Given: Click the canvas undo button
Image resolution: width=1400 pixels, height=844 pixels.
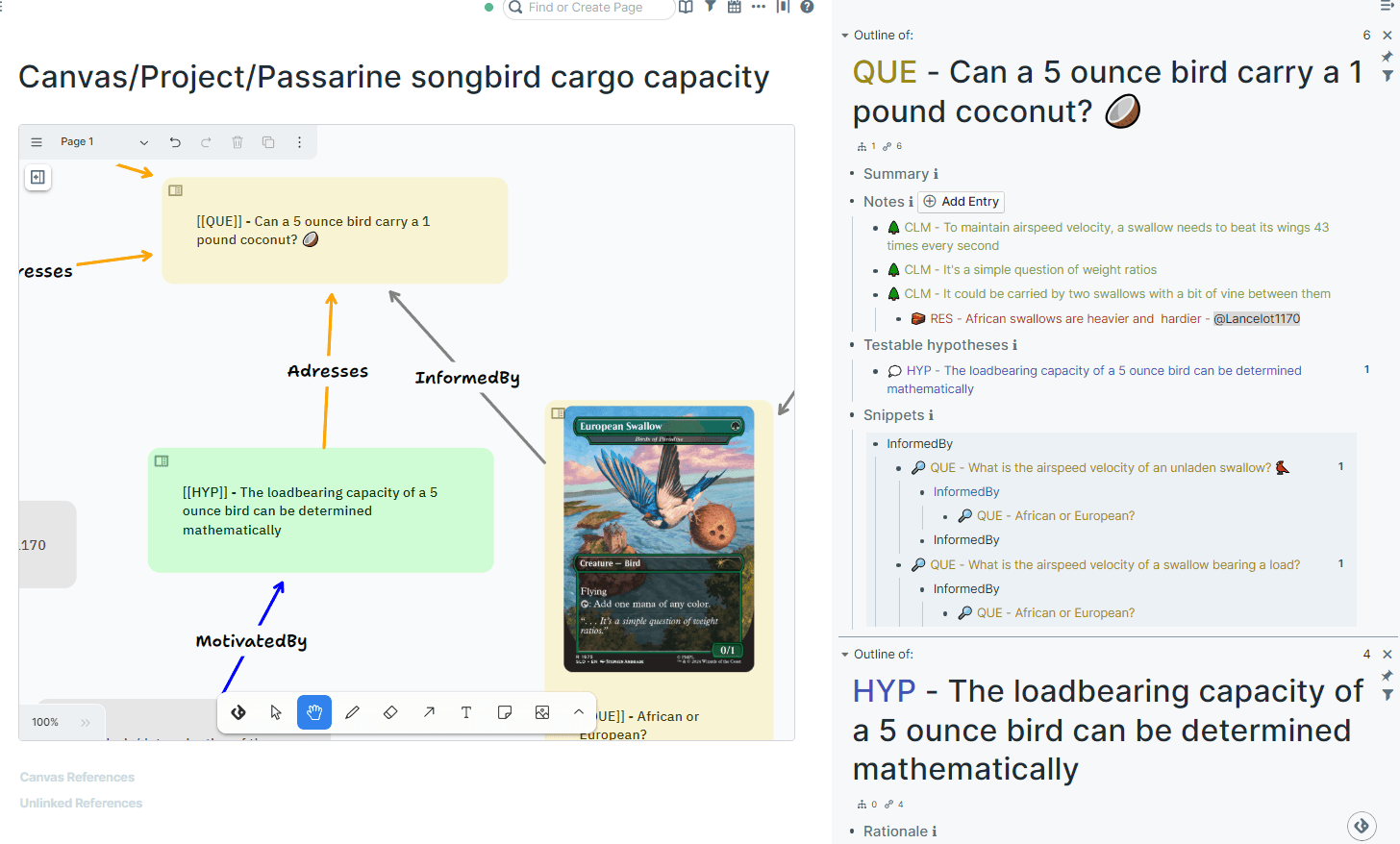Looking at the screenshot, I should [x=175, y=142].
